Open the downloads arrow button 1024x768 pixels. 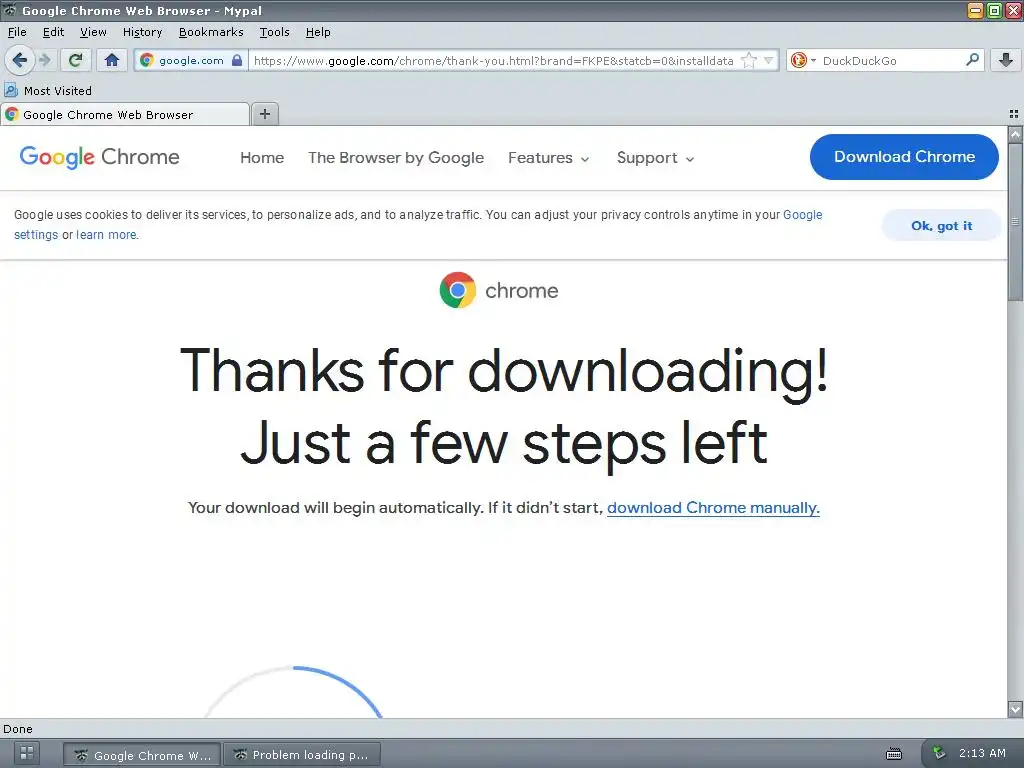(1006, 60)
